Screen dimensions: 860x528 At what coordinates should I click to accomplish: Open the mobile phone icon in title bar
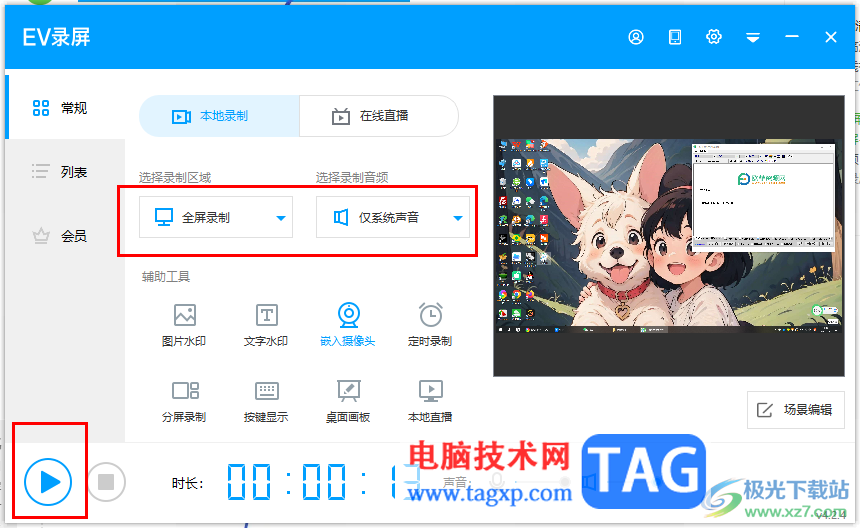(675, 37)
